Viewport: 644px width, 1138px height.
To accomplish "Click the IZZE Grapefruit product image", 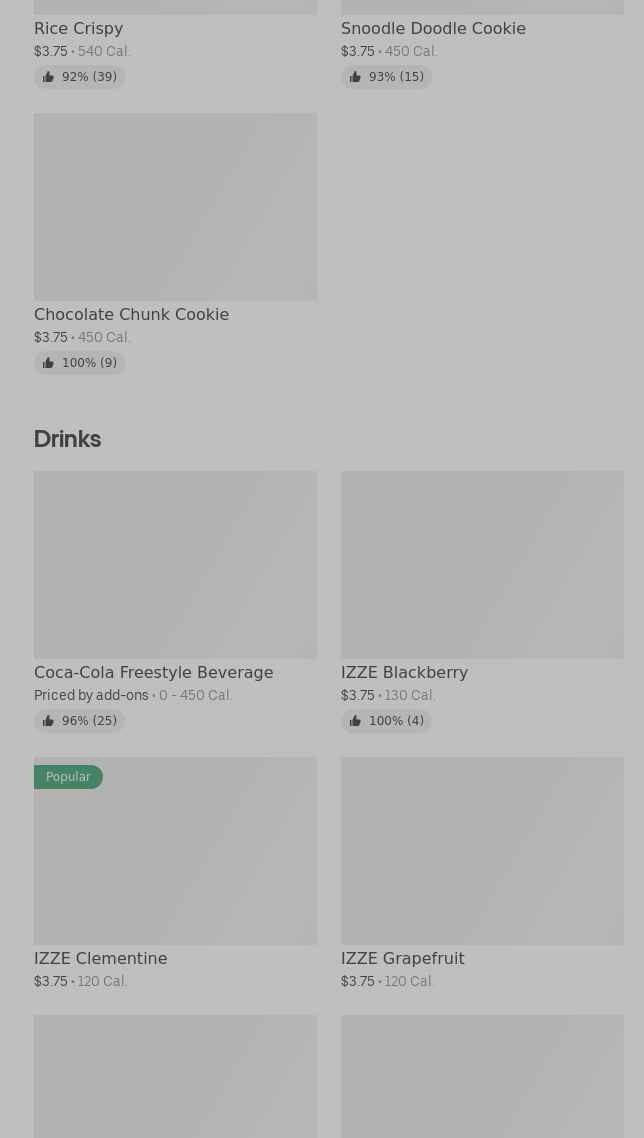I will pyautogui.click(x=482, y=851).
